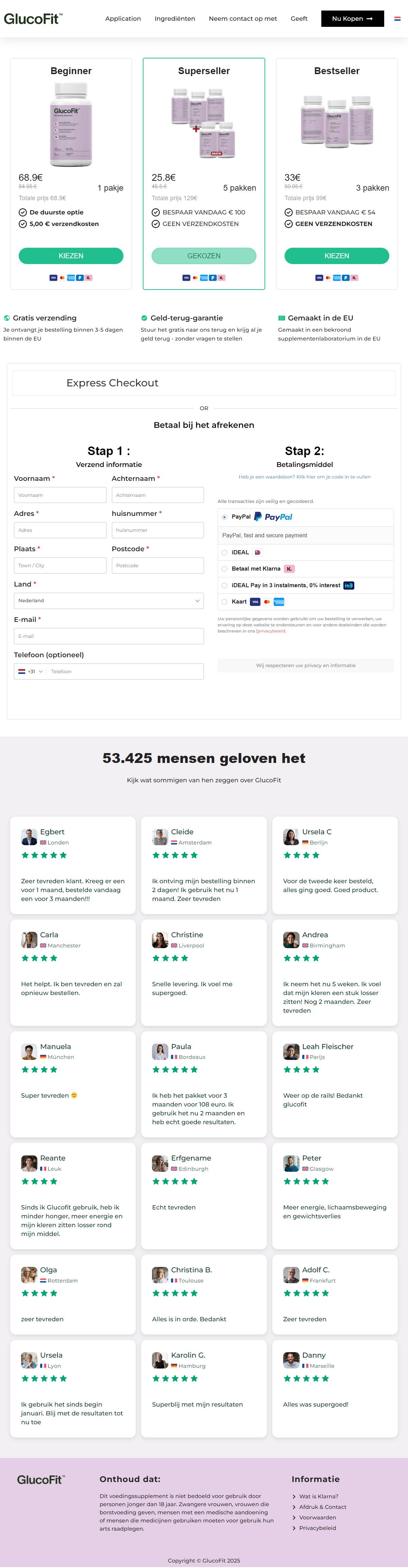
Task: Choose the Kaart card payment radio option
Action: click(225, 602)
